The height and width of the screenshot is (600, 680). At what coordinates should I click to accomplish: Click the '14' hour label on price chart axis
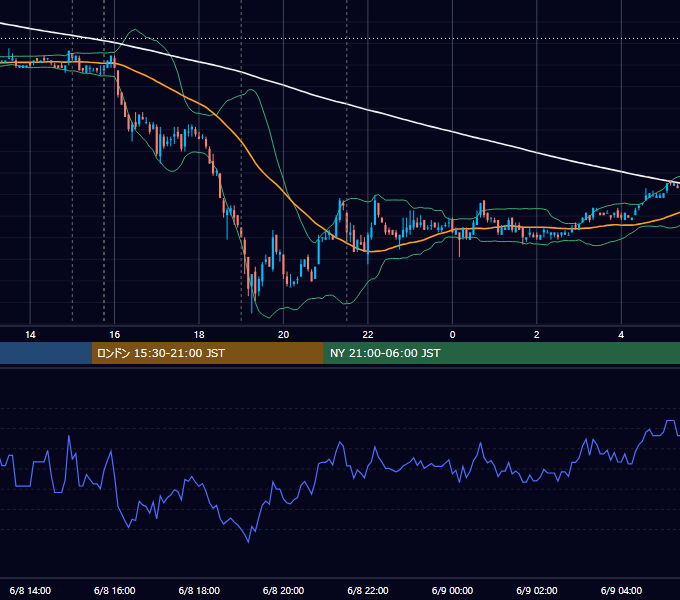click(x=30, y=335)
